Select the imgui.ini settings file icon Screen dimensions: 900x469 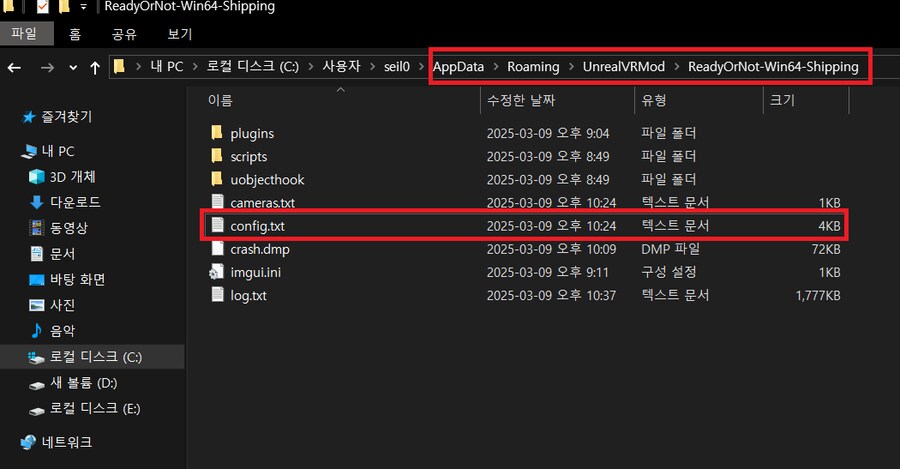click(x=216, y=272)
